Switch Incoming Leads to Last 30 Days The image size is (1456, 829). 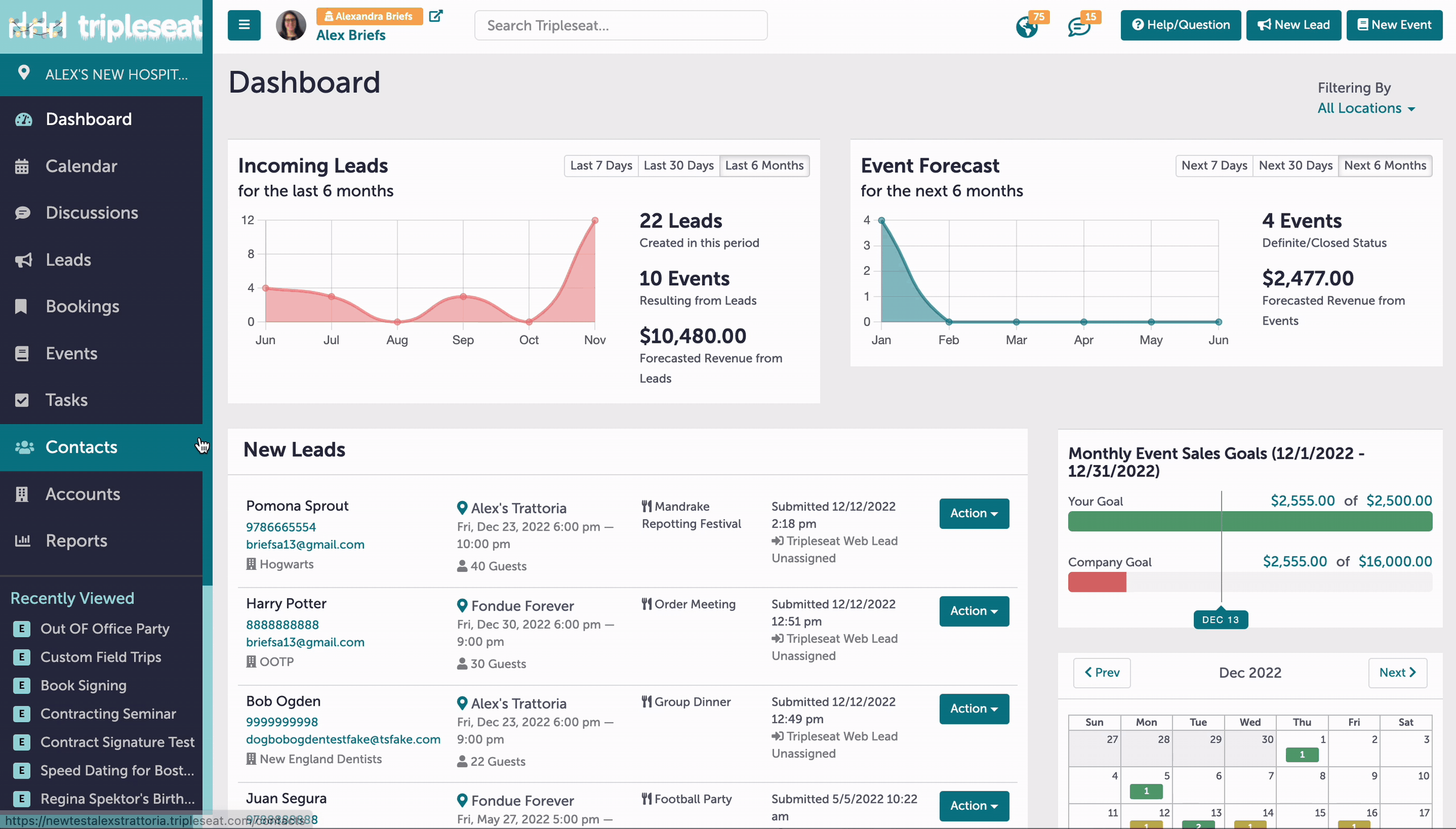pos(679,165)
